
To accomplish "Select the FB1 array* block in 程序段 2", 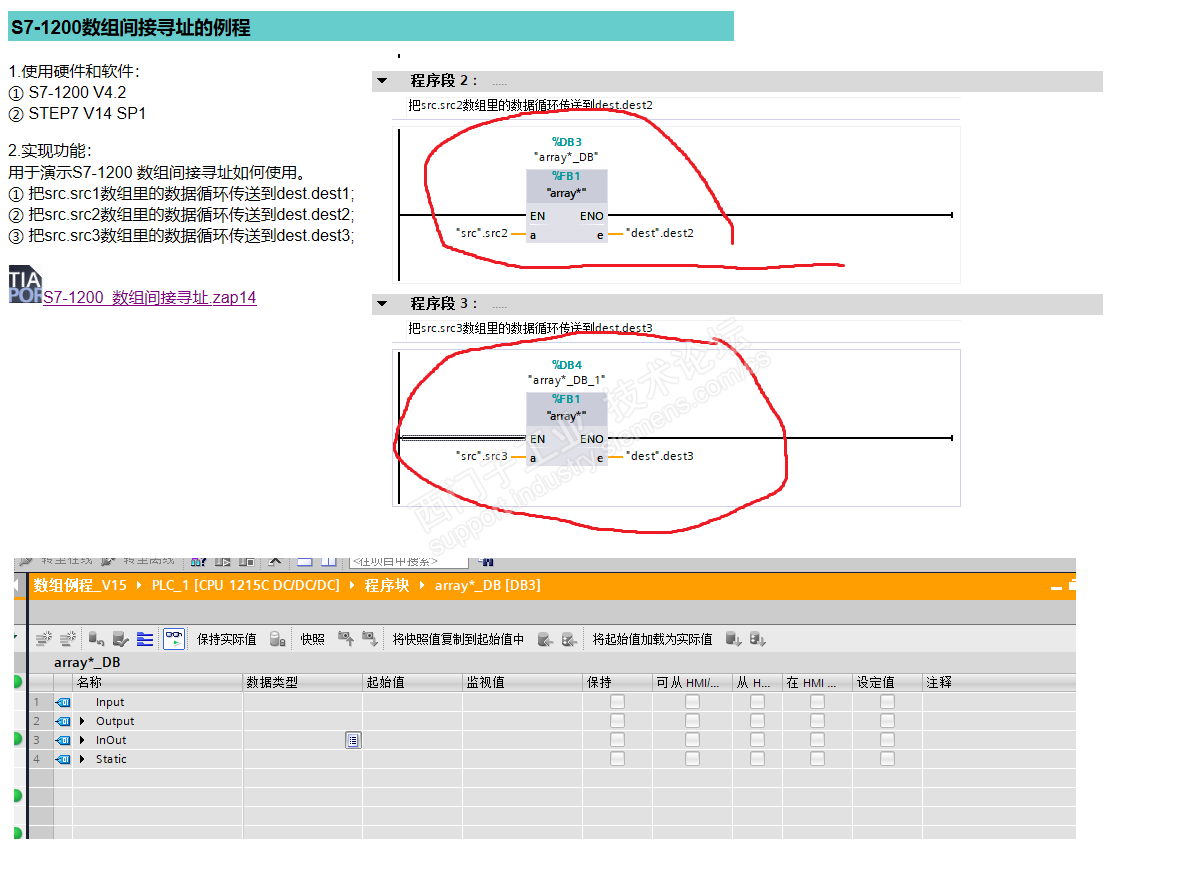I will [566, 207].
